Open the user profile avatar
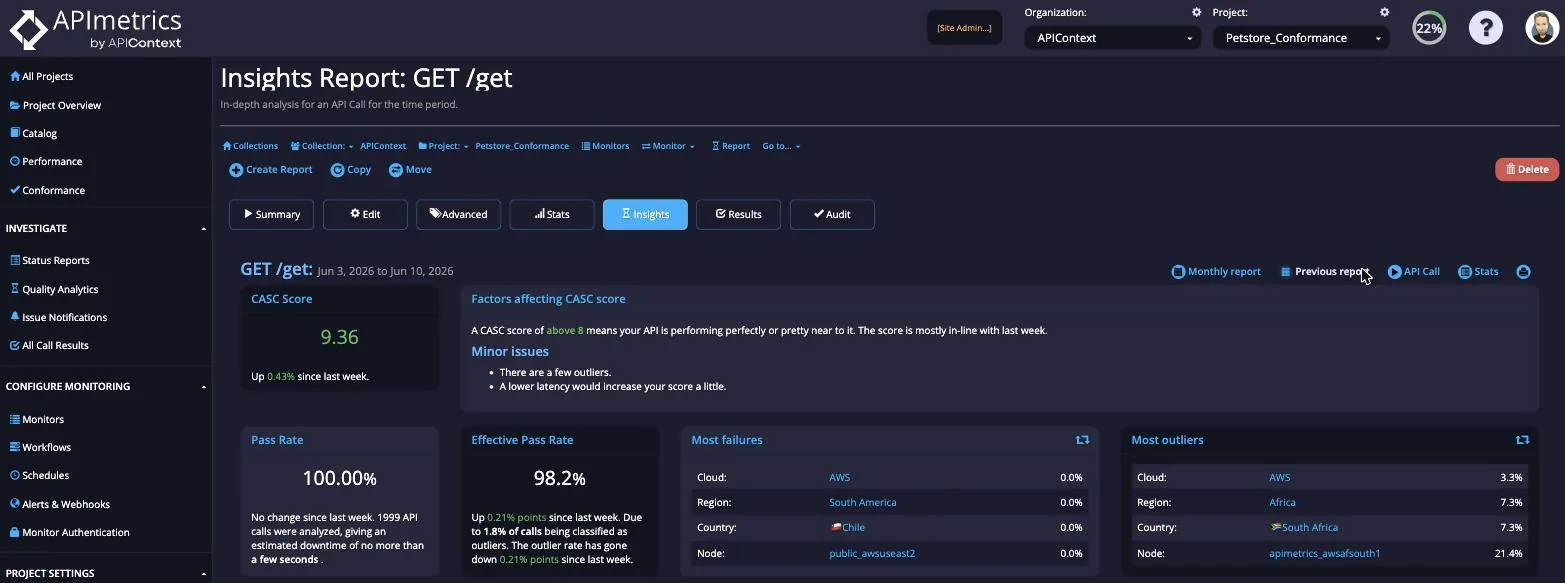Image resolution: width=1565 pixels, height=583 pixels. (x=1543, y=28)
